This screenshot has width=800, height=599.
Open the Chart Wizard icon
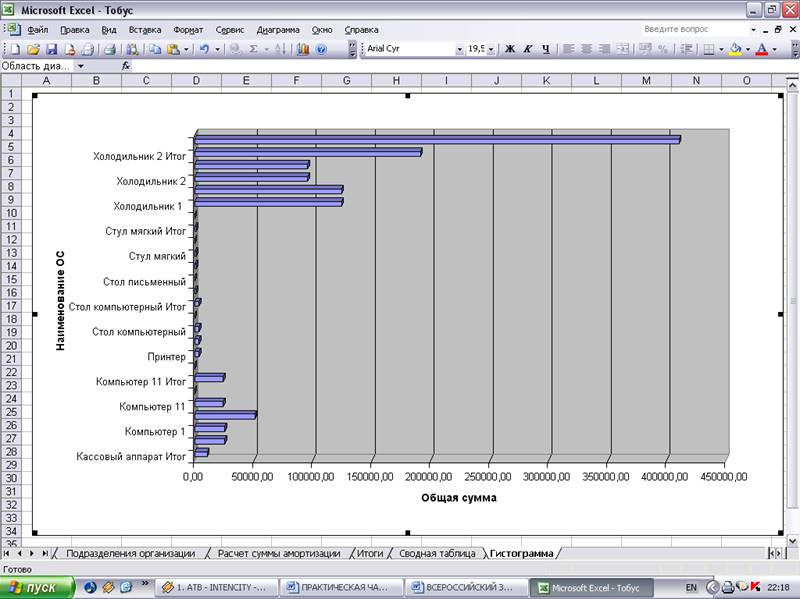[x=303, y=48]
